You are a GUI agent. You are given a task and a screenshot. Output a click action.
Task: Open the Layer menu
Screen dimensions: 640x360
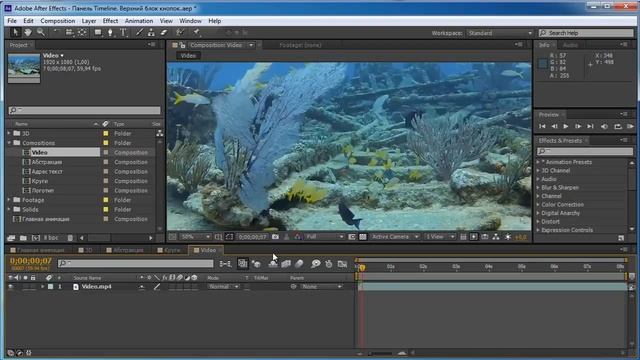pos(89,21)
